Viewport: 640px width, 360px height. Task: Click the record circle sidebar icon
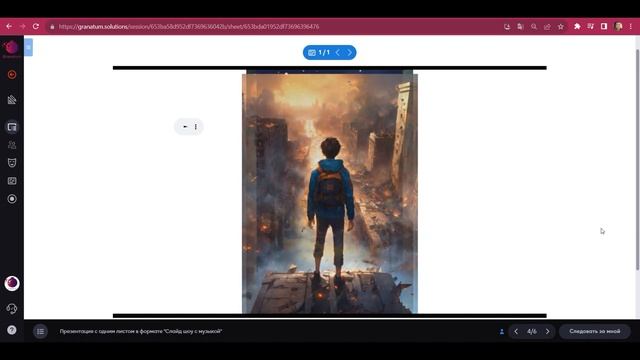coord(12,199)
